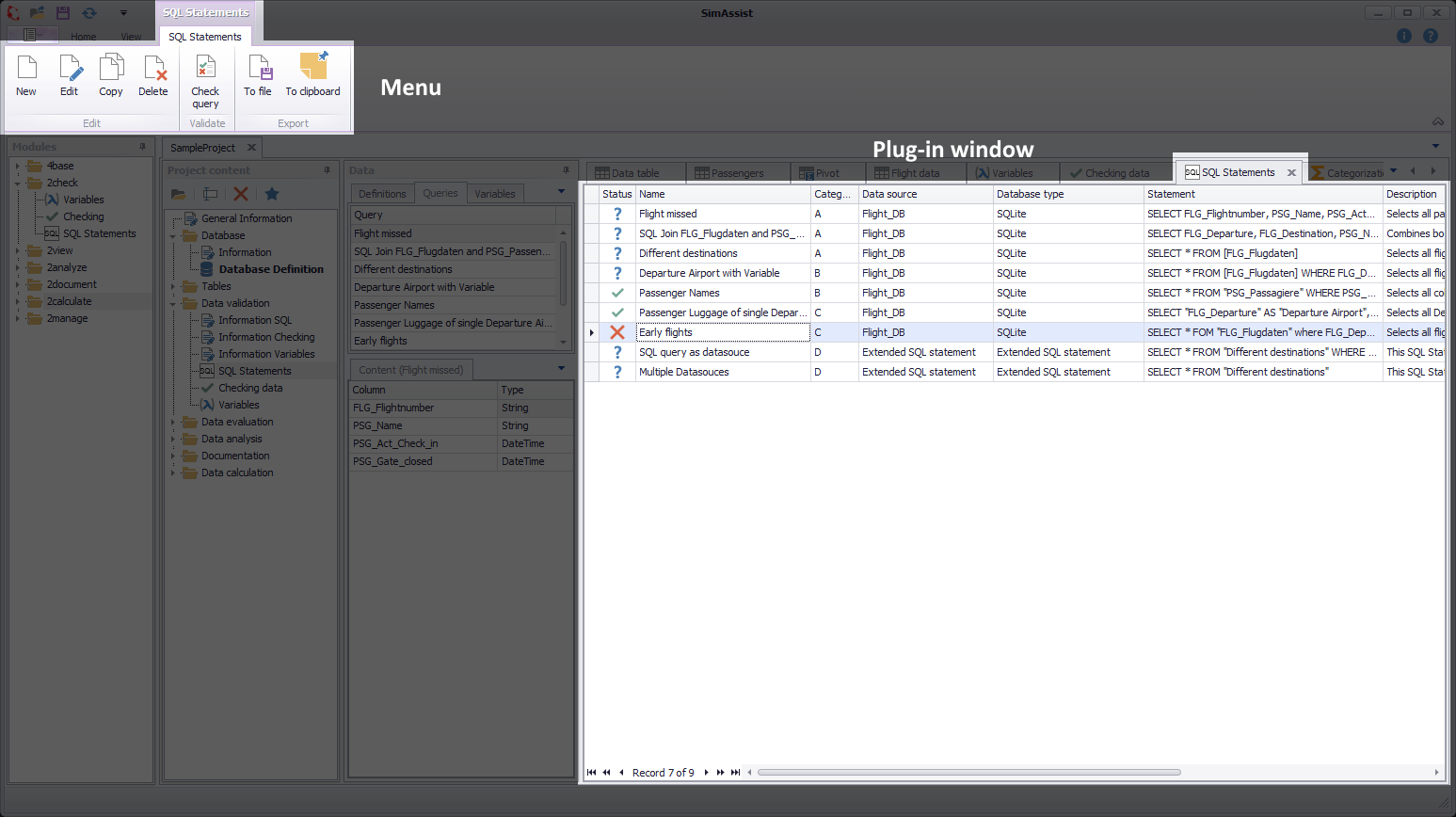Open the help question mark icon
1456x817 pixels.
[1431, 36]
